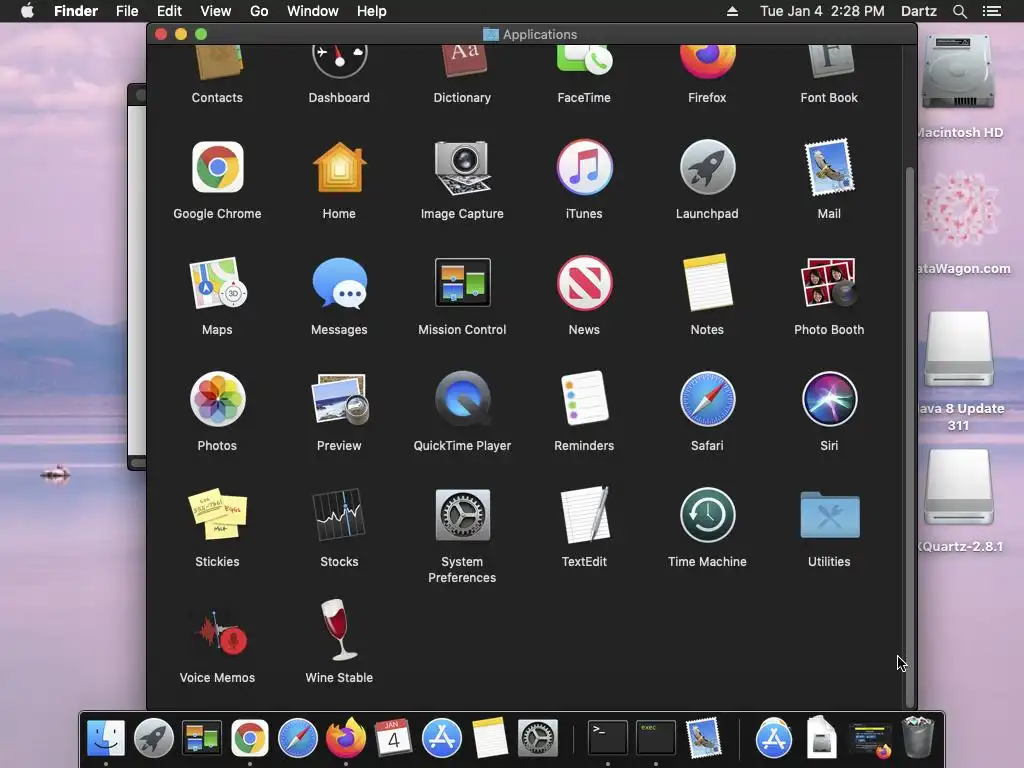Click the News app icon
Viewport: 1024px width, 768px height.
[x=584, y=283]
